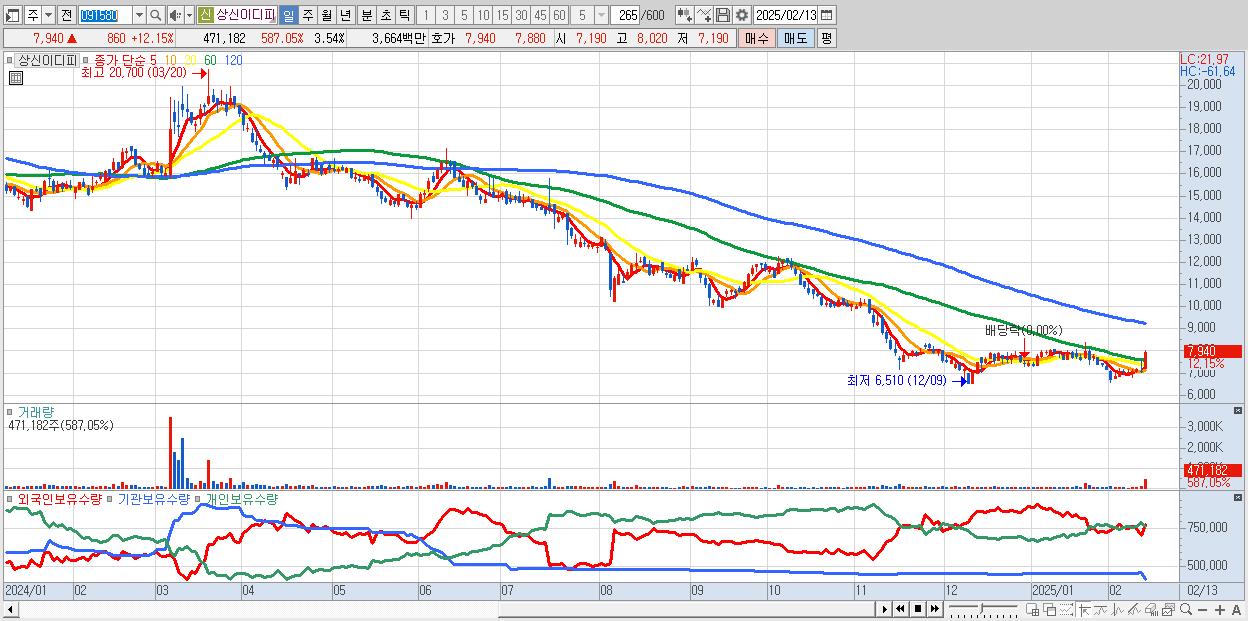Choose the 15 interval button
Screen dimensions: 1248x621
click(502, 15)
